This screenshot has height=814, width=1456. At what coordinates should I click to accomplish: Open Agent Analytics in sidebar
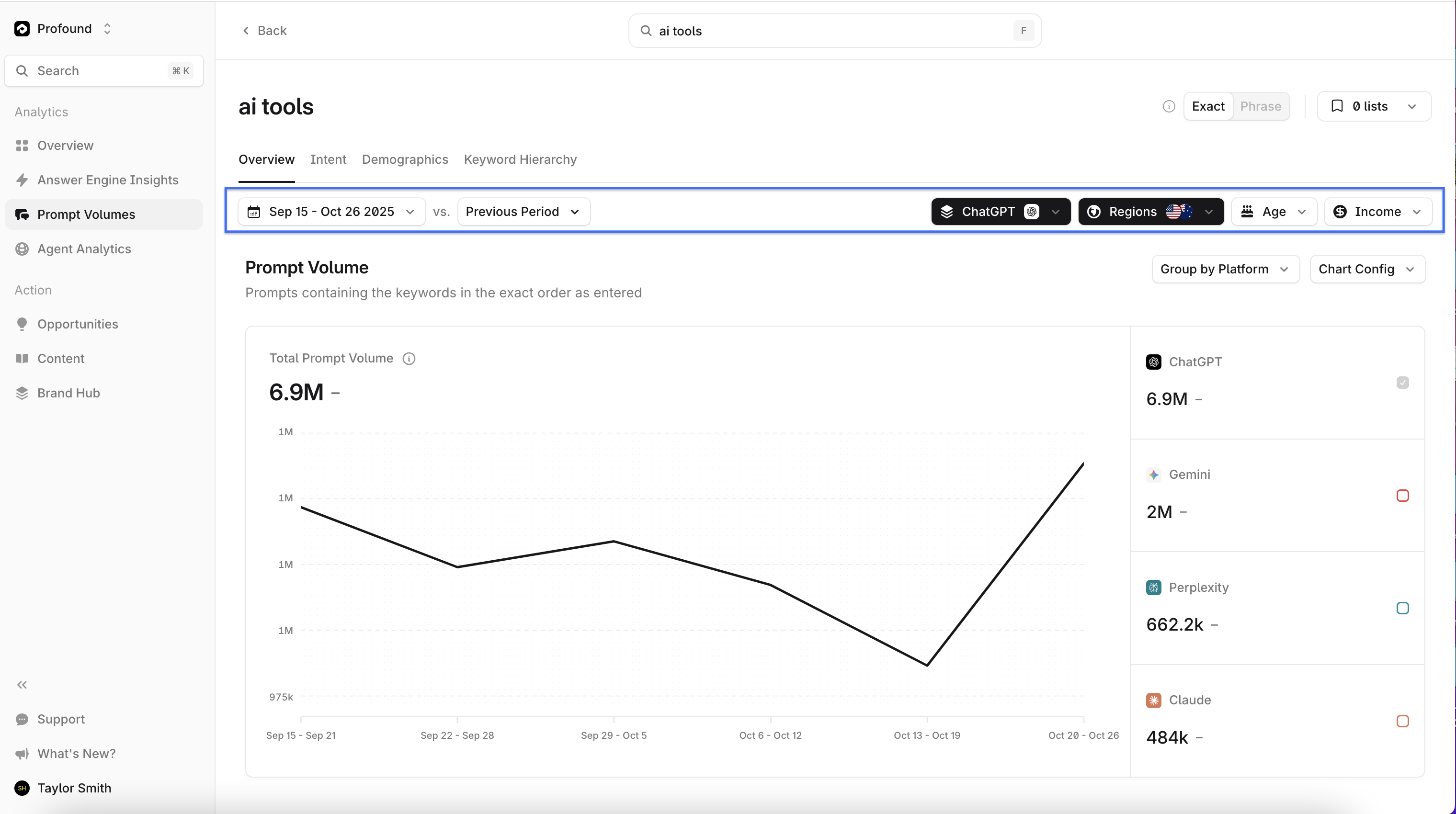click(104, 249)
